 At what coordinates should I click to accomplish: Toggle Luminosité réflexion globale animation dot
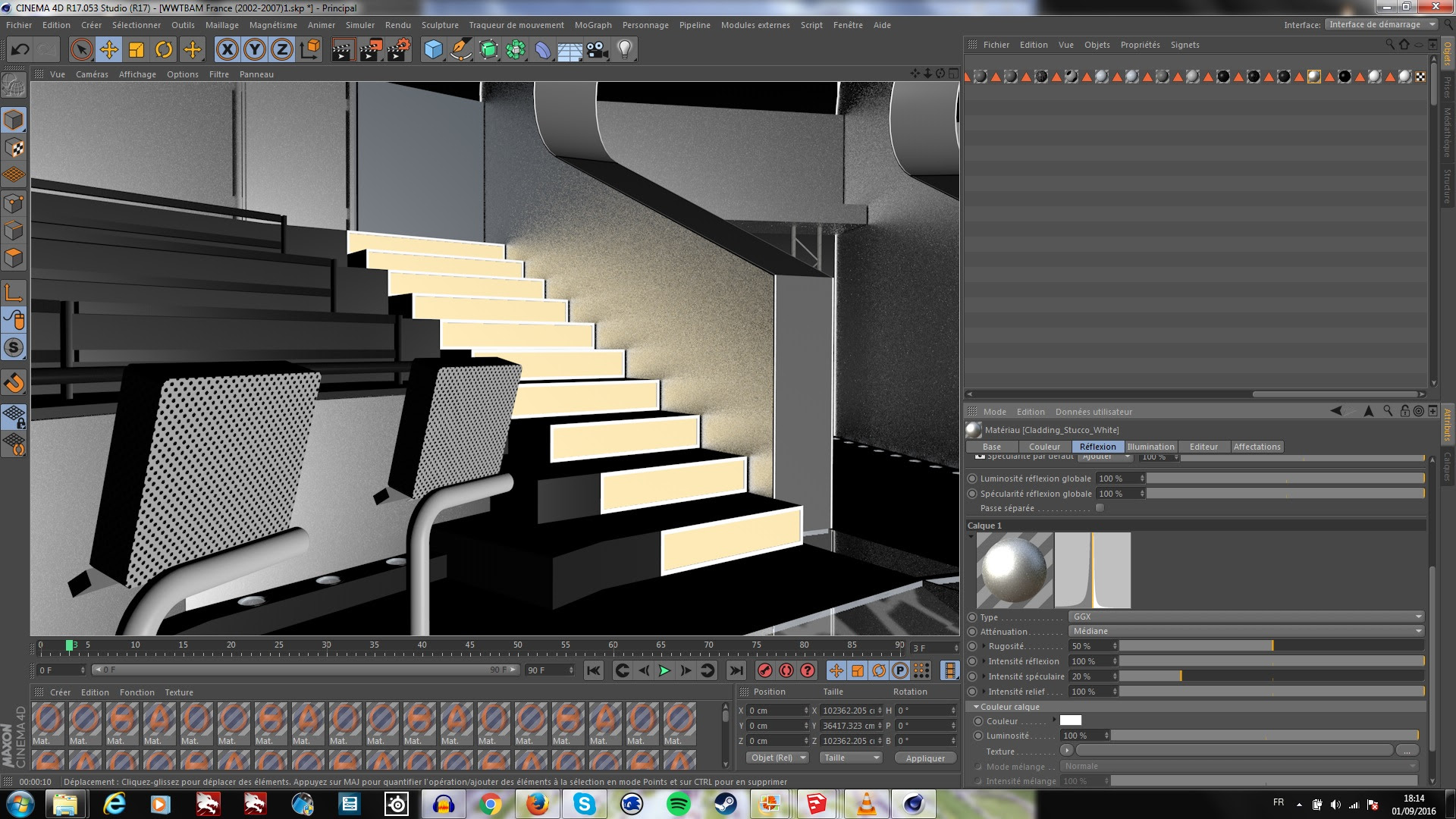tap(973, 479)
